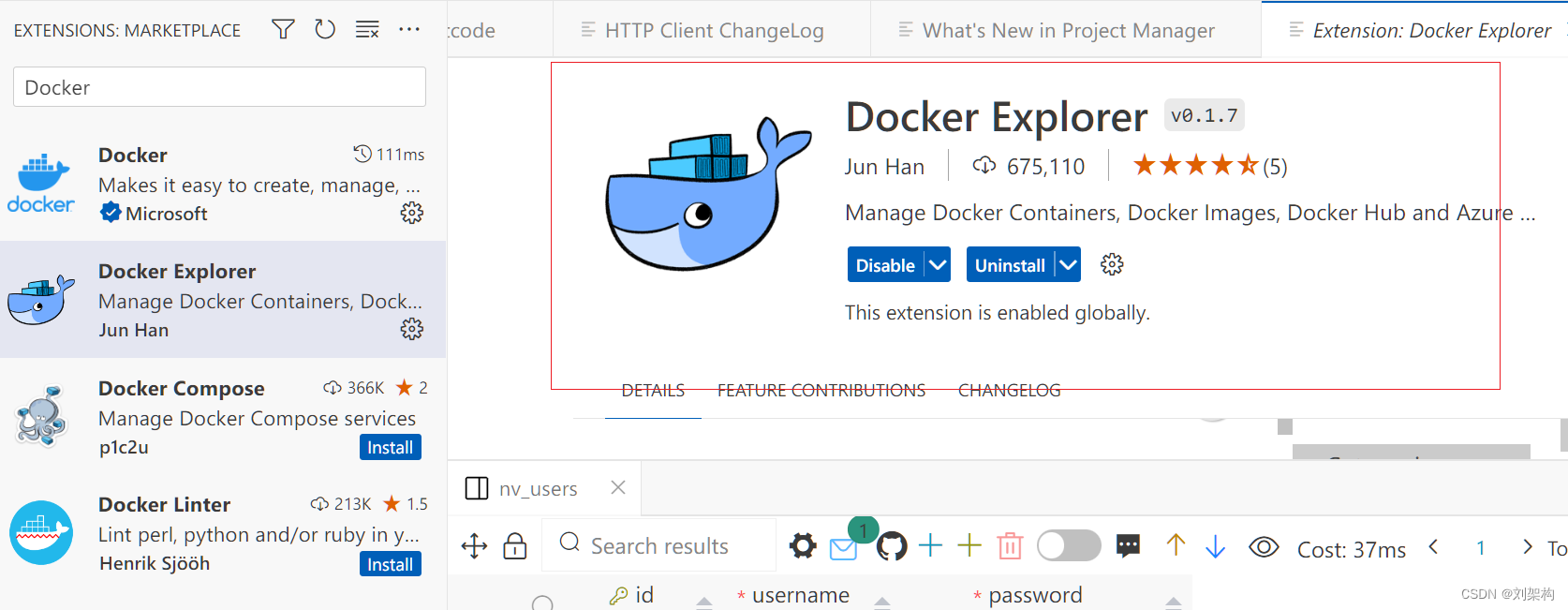
Task: Expand the Disable button dropdown arrow
Action: pyautogui.click(x=938, y=265)
